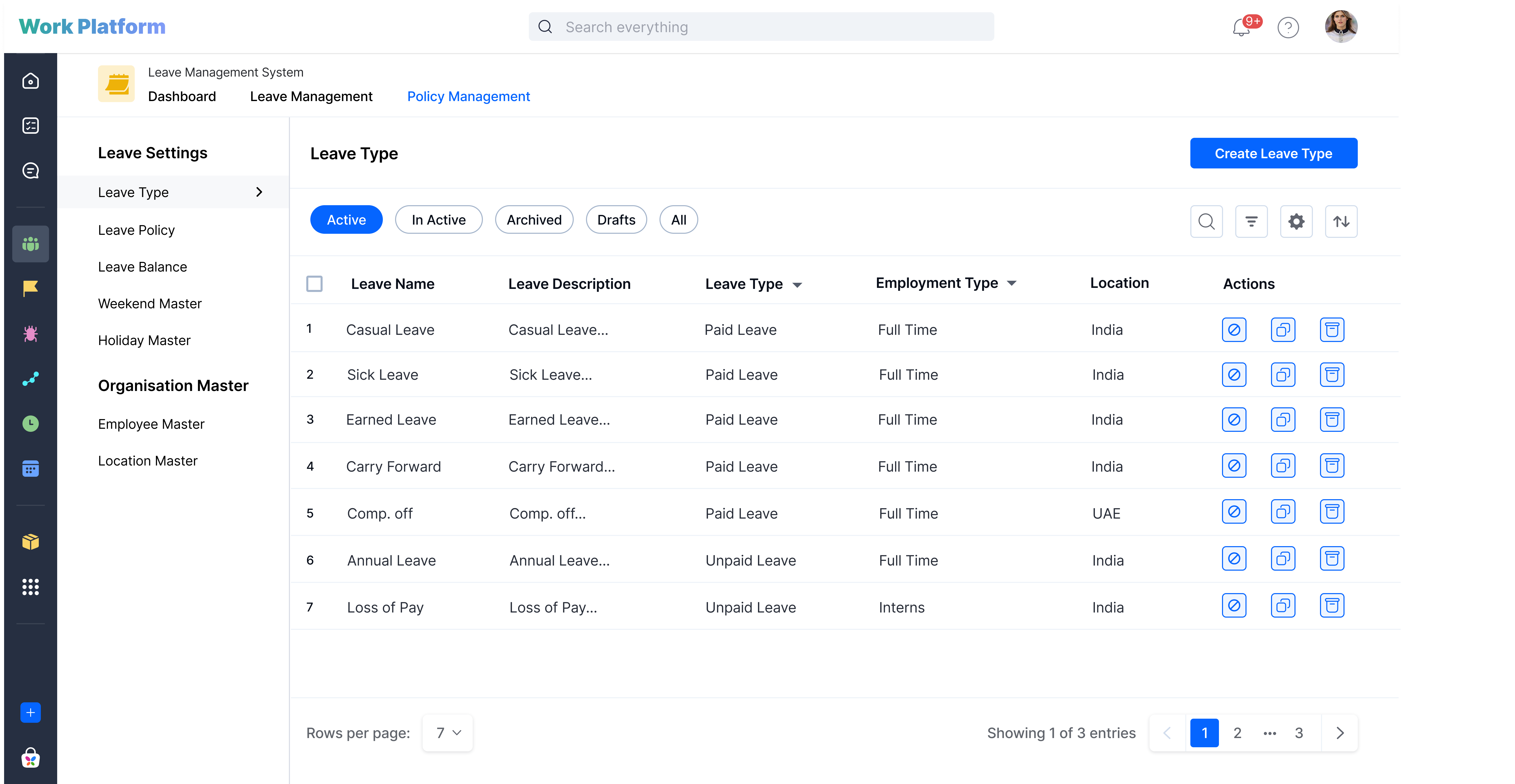Expand the Employment Type column dropdown arrow
Image resolution: width=1515 pixels, height=784 pixels.
tap(1011, 284)
